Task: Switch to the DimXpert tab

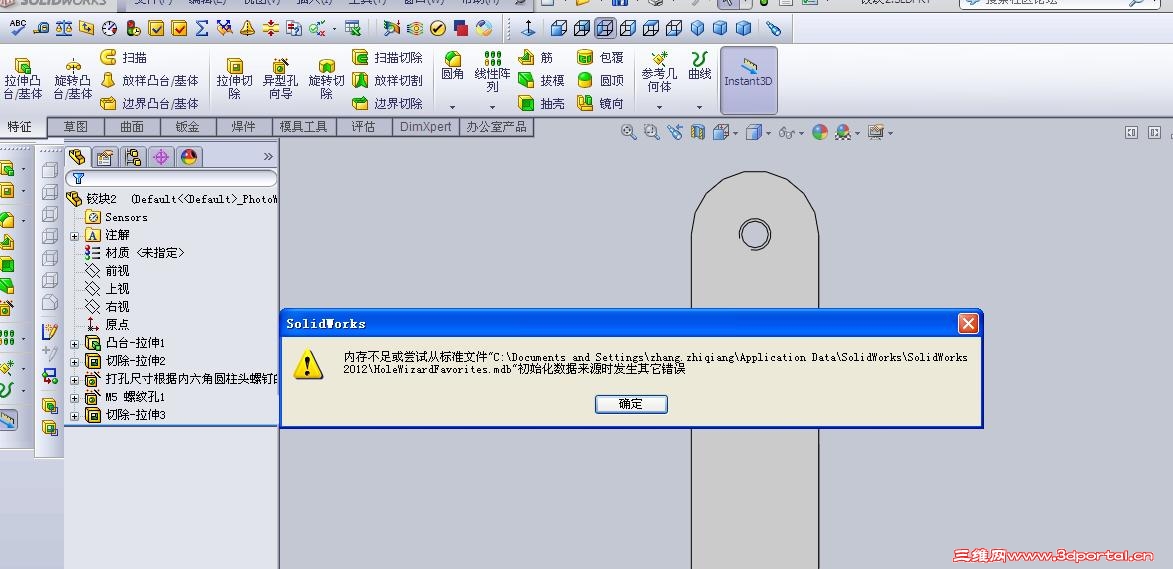Action: pos(426,127)
